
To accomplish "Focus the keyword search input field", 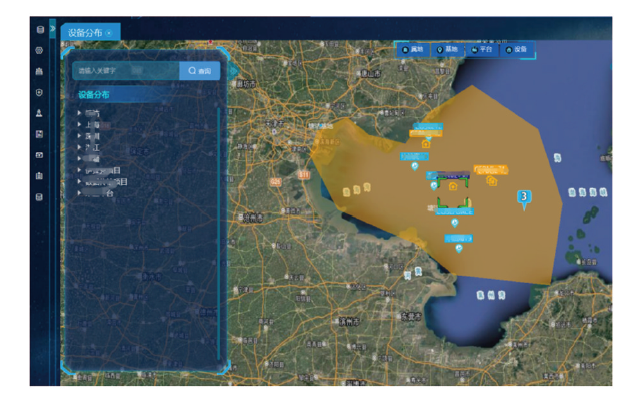I will [126, 71].
